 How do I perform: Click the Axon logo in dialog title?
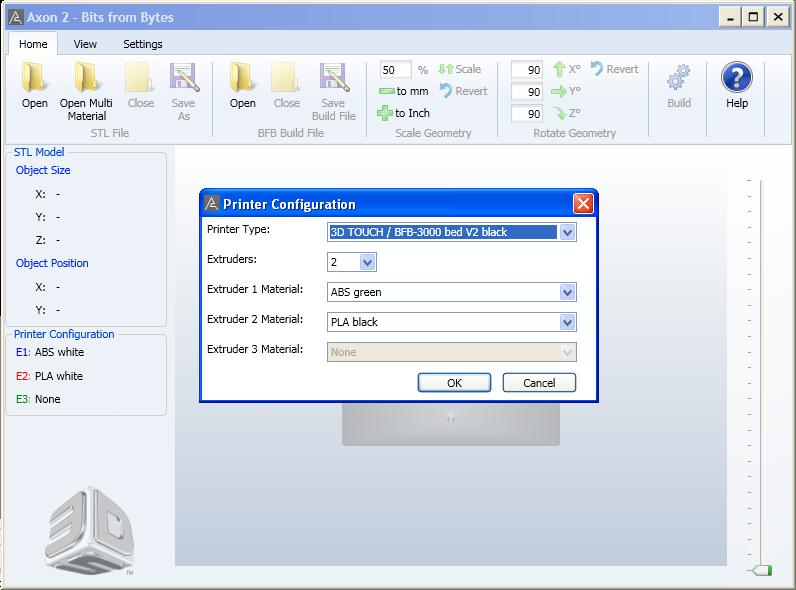click(211, 204)
